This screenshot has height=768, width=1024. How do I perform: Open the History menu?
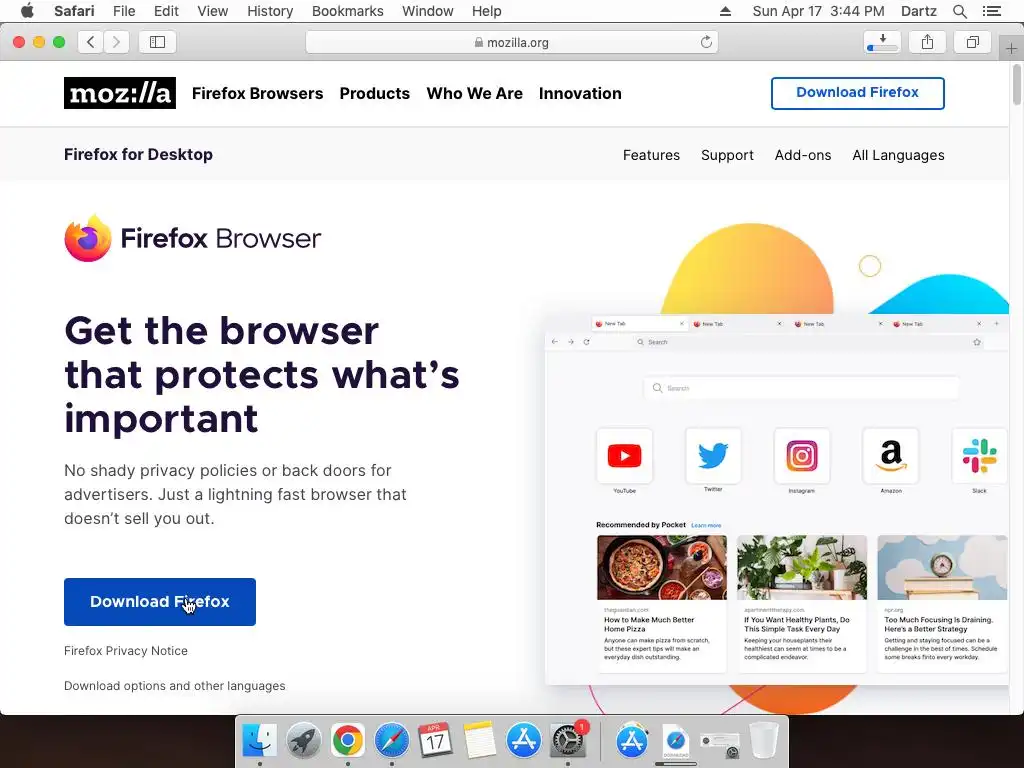(x=270, y=11)
